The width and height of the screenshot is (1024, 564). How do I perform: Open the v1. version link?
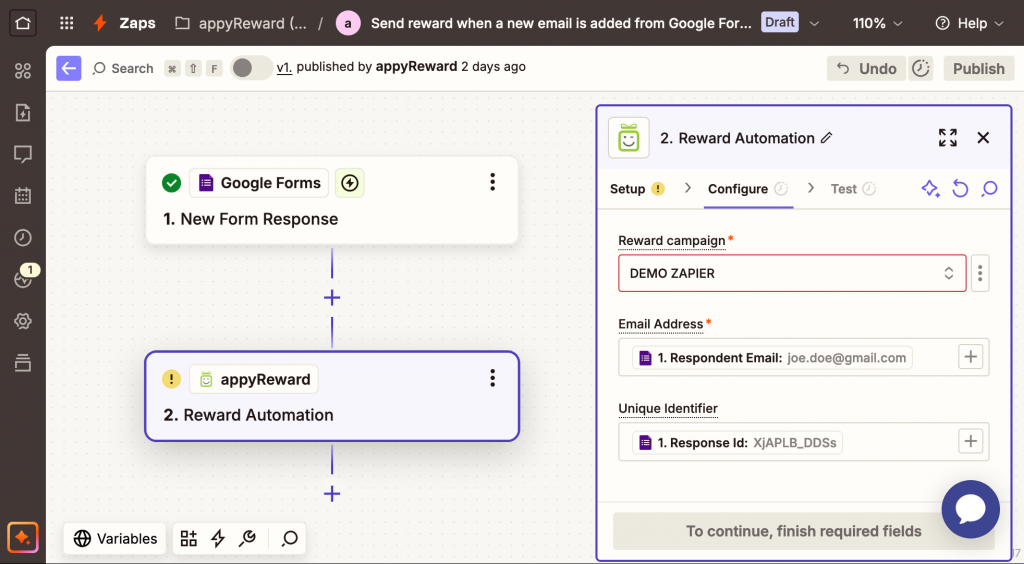[284, 67]
